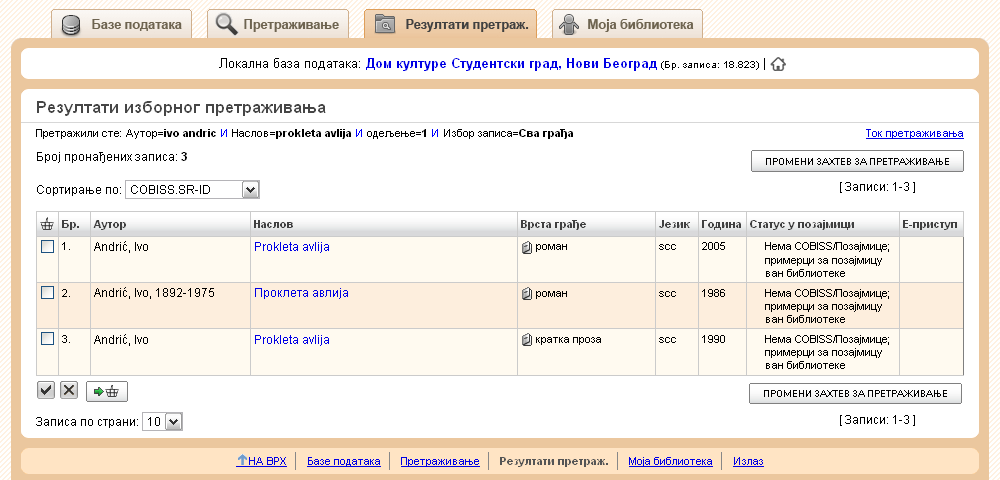Open the Ток претраживања link

pos(915,133)
